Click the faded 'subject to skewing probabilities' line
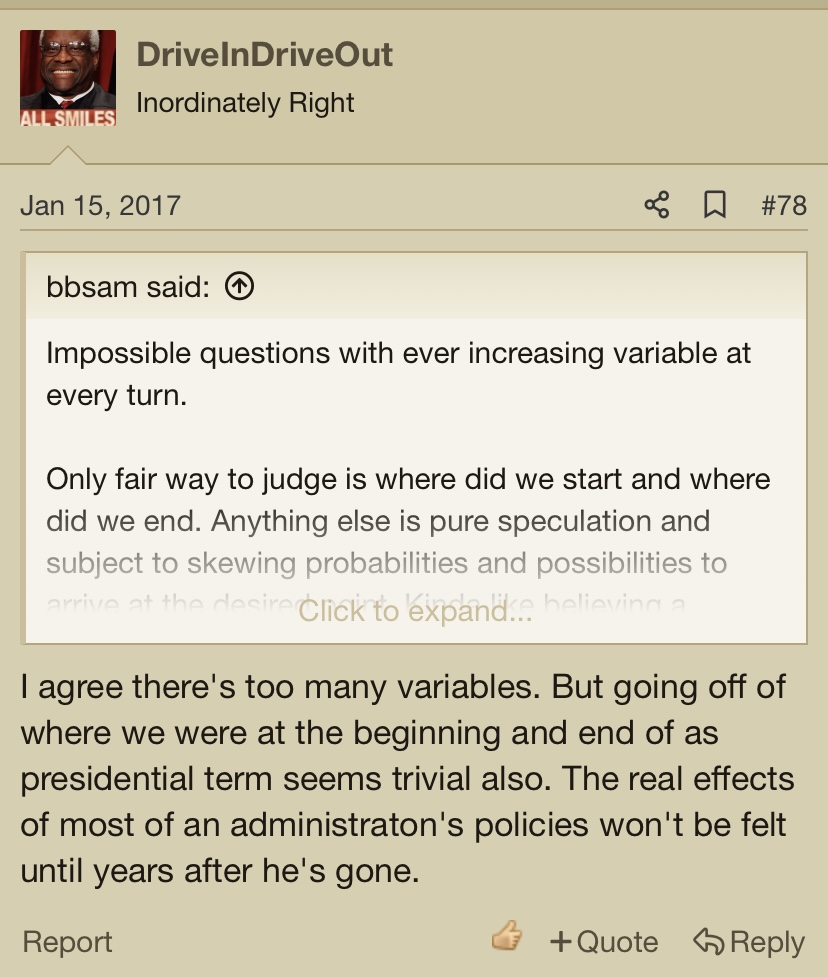Screen dimensions: 828x977 [x=386, y=563]
